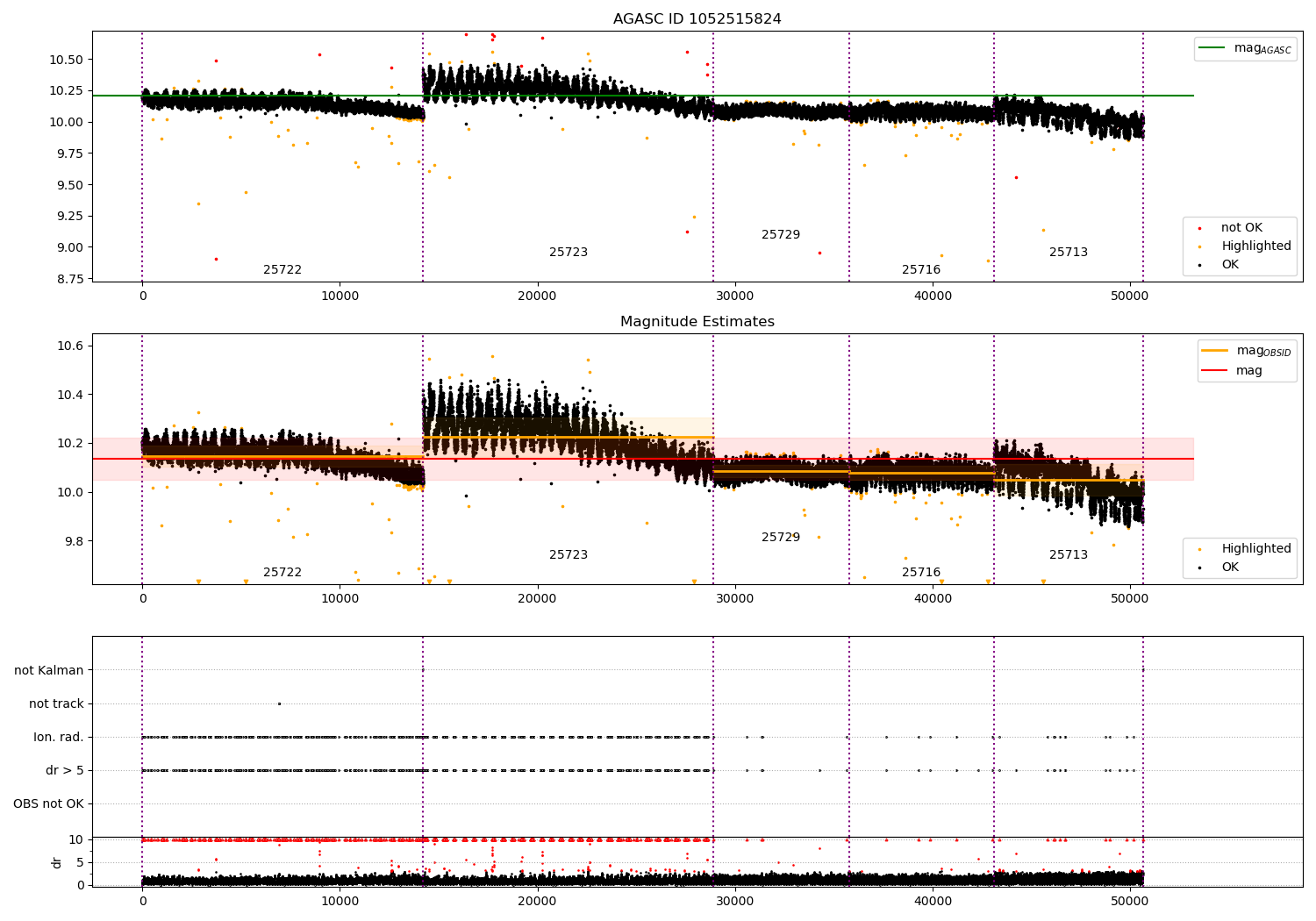This screenshot has height=921, width=1316.
Task: Click OBSID label 25729 in Magnitude Estimates plot
Action: [781, 538]
